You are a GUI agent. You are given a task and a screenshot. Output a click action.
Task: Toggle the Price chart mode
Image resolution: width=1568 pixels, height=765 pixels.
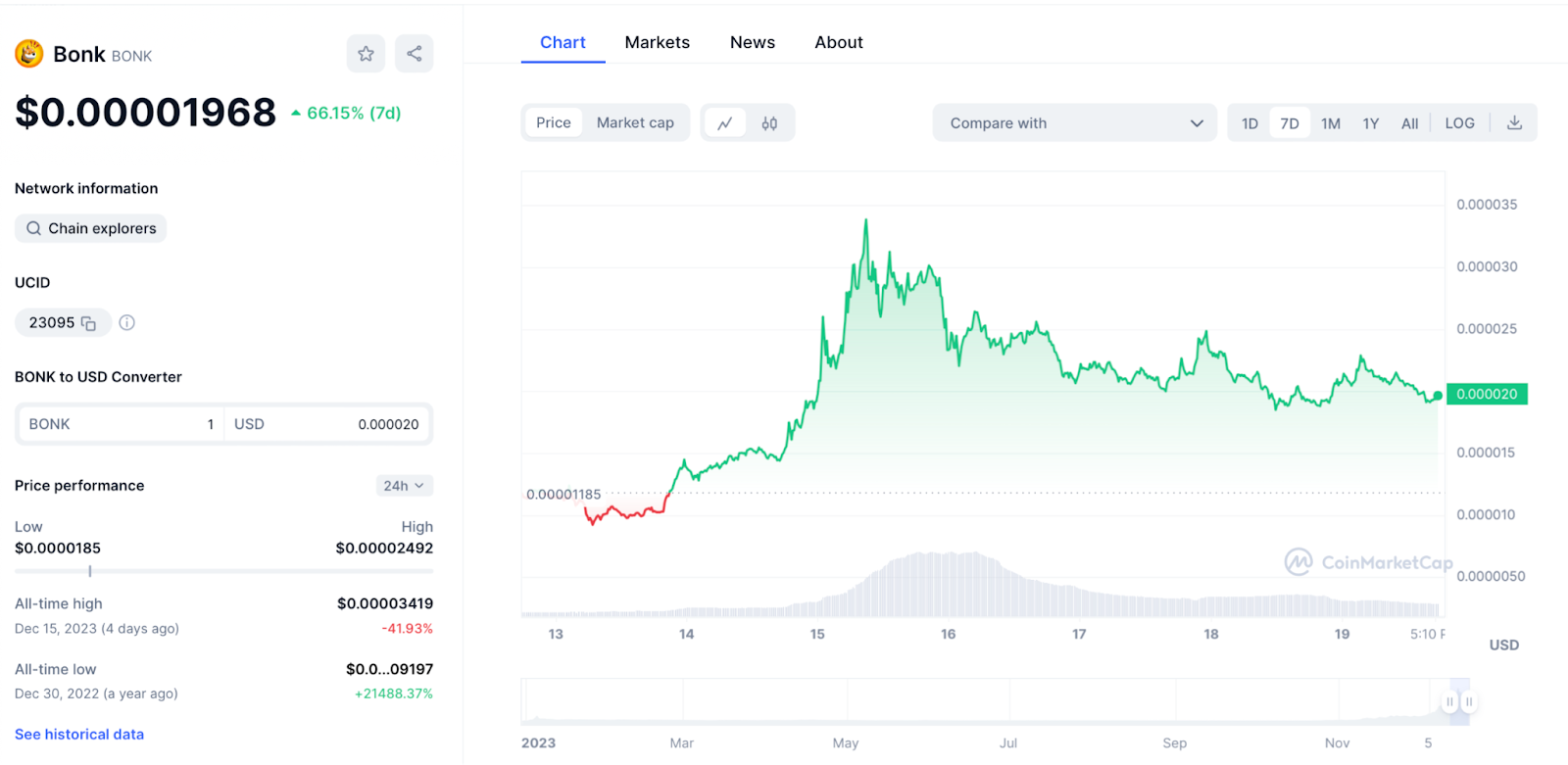[x=553, y=122]
